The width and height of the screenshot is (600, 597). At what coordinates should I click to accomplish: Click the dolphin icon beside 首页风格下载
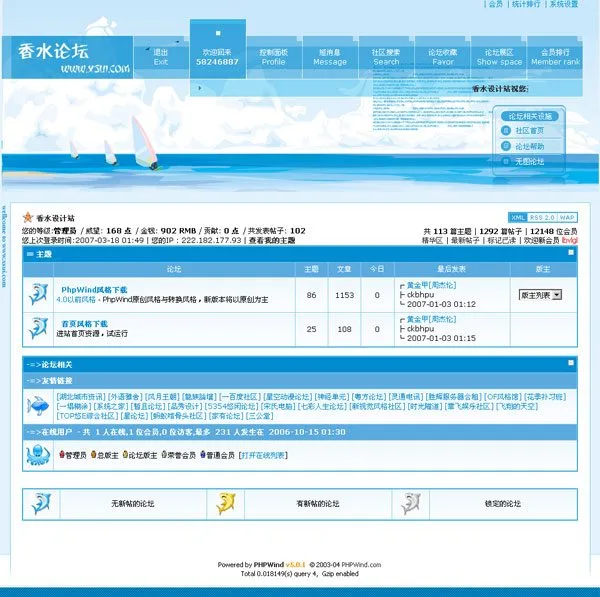pyautogui.click(x=38, y=328)
